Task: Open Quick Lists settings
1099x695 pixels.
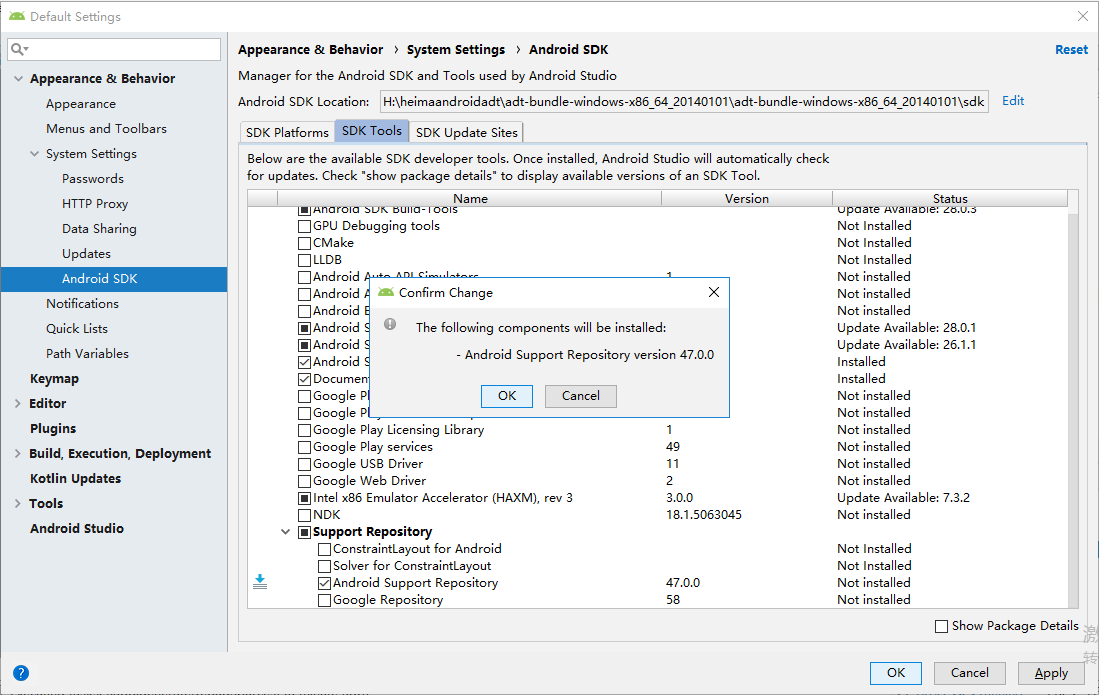Action: click(76, 329)
